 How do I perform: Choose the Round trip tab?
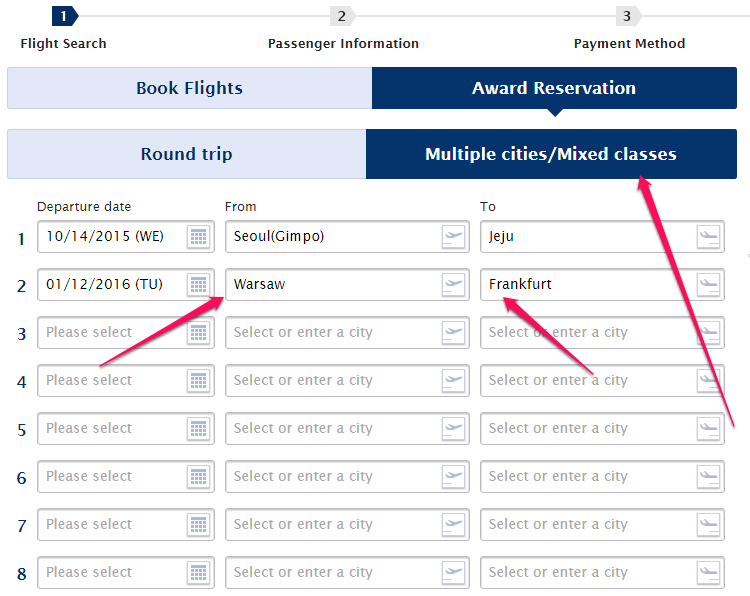pos(187,154)
